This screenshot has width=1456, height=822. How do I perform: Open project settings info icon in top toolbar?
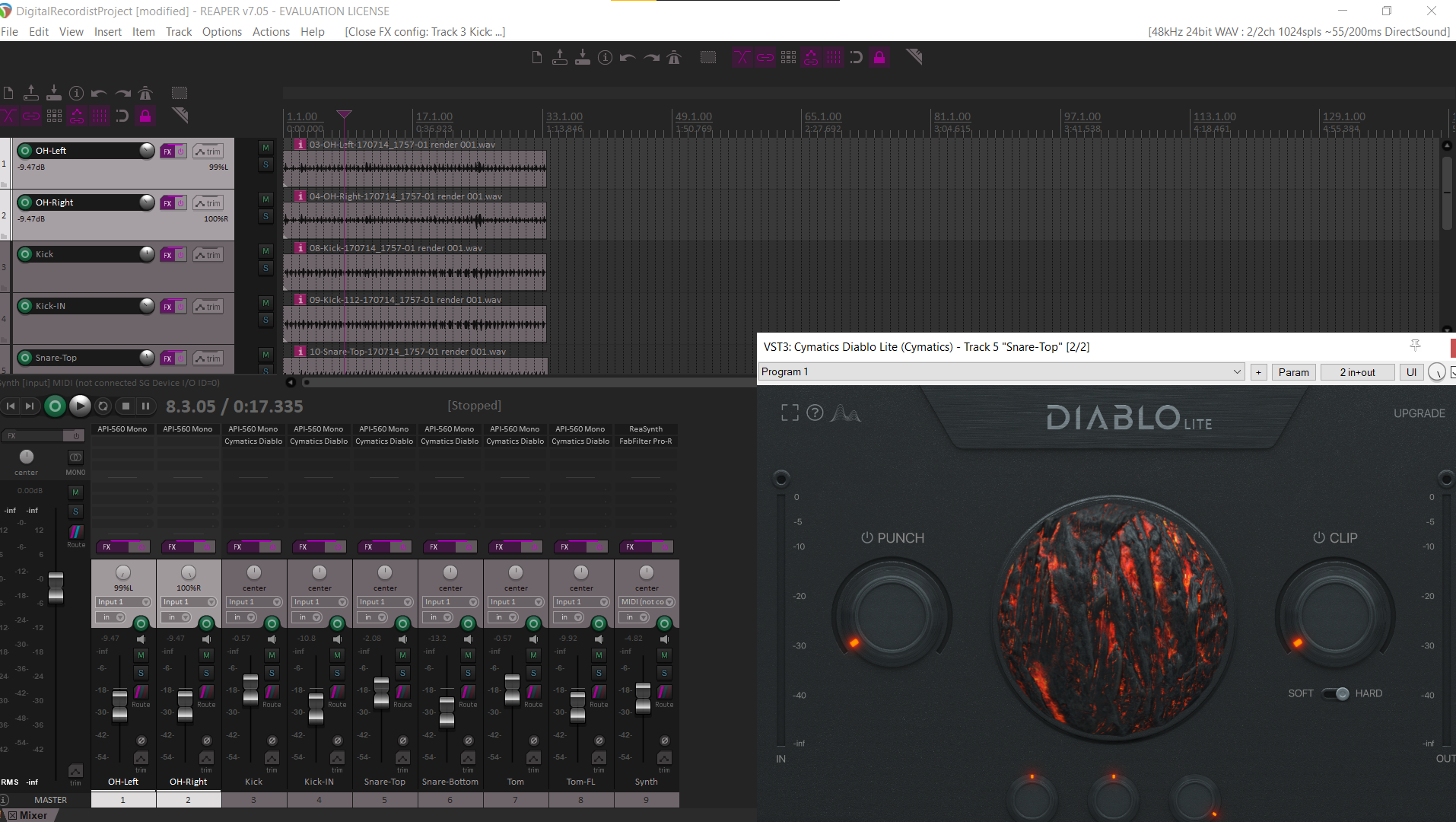(x=606, y=58)
